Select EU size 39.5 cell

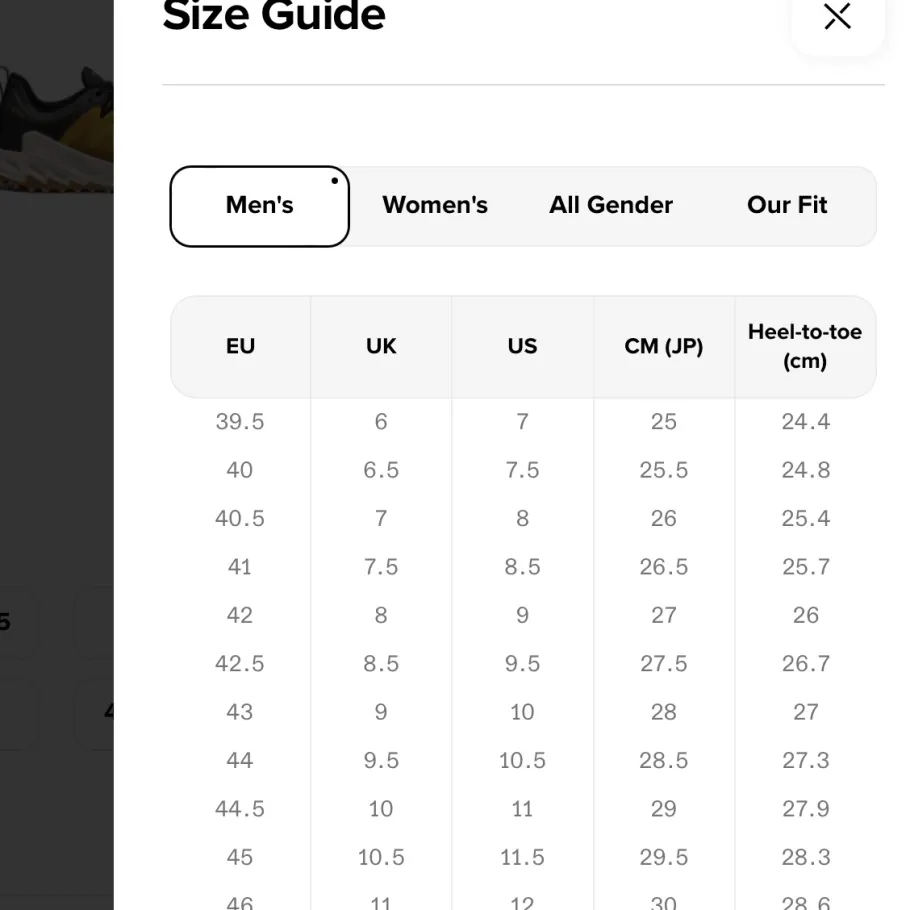pos(240,422)
